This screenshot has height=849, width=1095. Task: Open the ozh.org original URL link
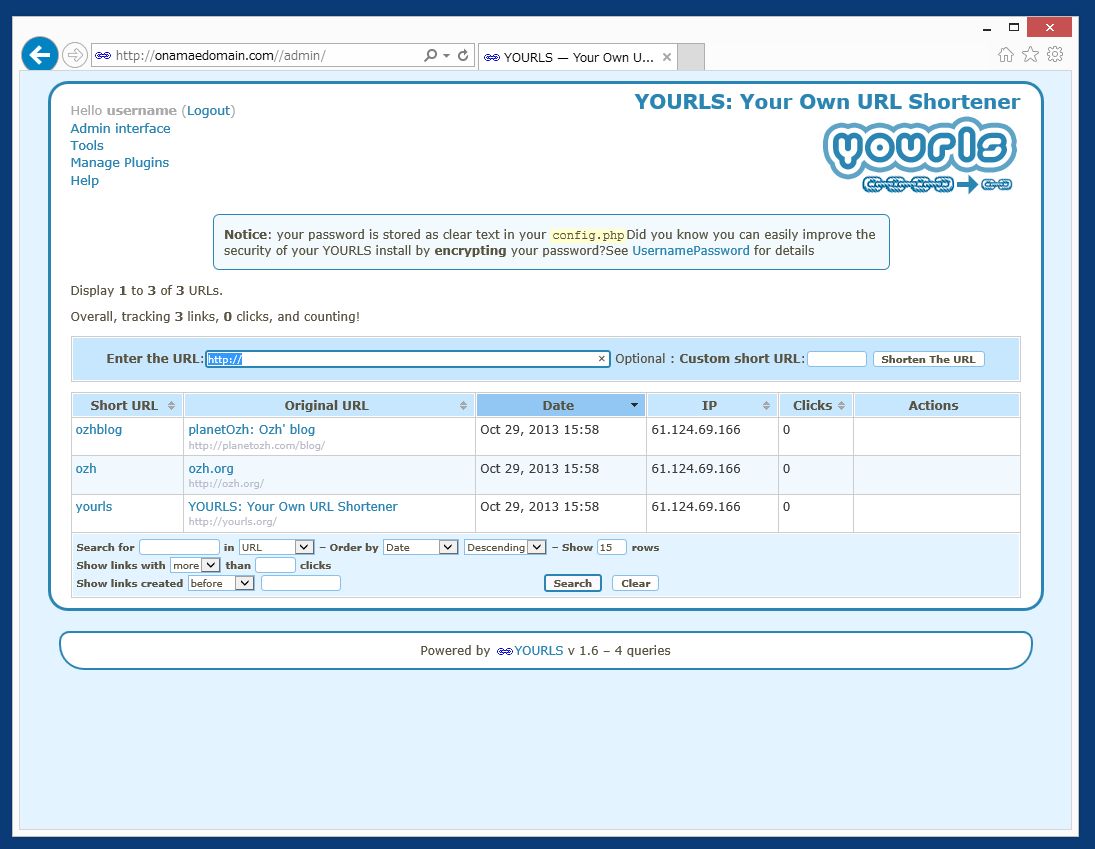pyautogui.click(x=211, y=468)
